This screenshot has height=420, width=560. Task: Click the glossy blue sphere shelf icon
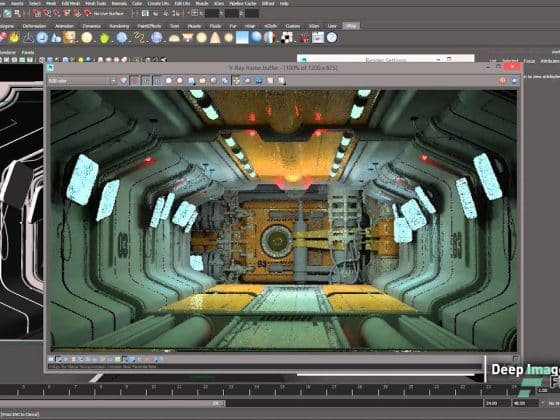point(256,38)
